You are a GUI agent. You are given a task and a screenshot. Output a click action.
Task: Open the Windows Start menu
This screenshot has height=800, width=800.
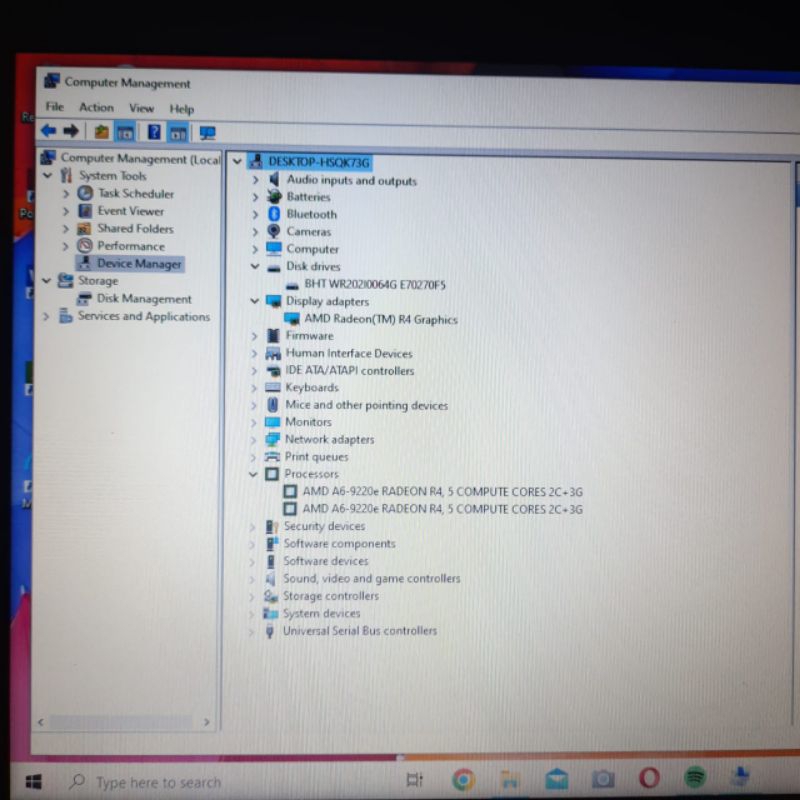click(x=34, y=781)
